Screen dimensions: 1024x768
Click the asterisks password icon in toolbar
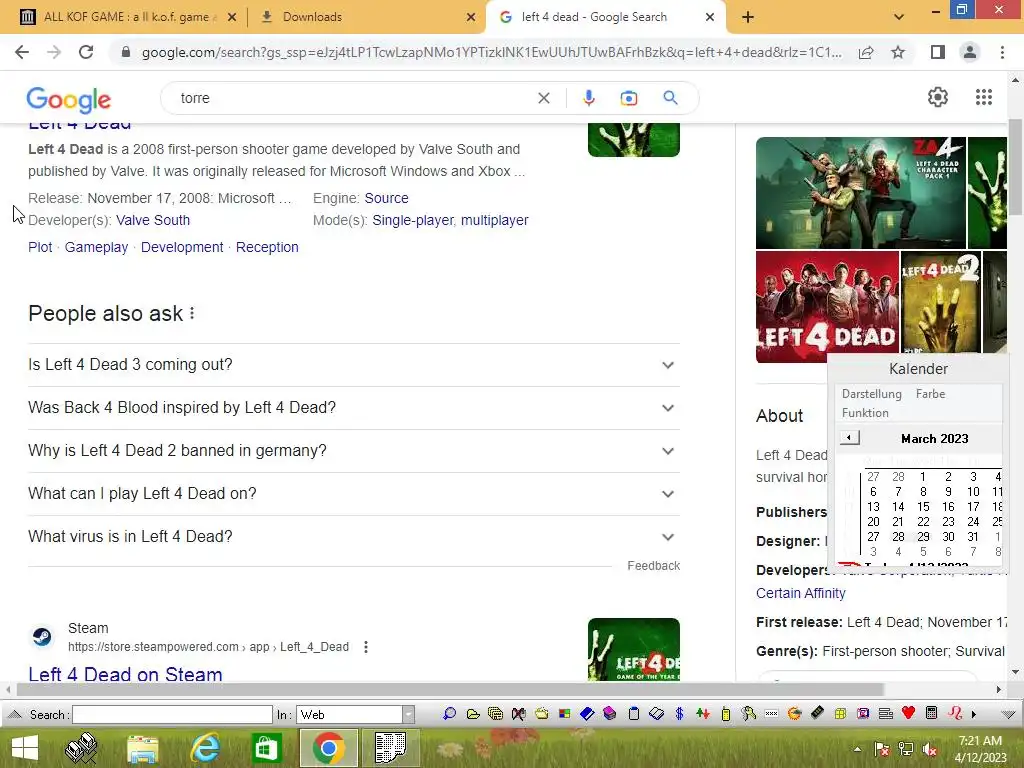point(771,714)
